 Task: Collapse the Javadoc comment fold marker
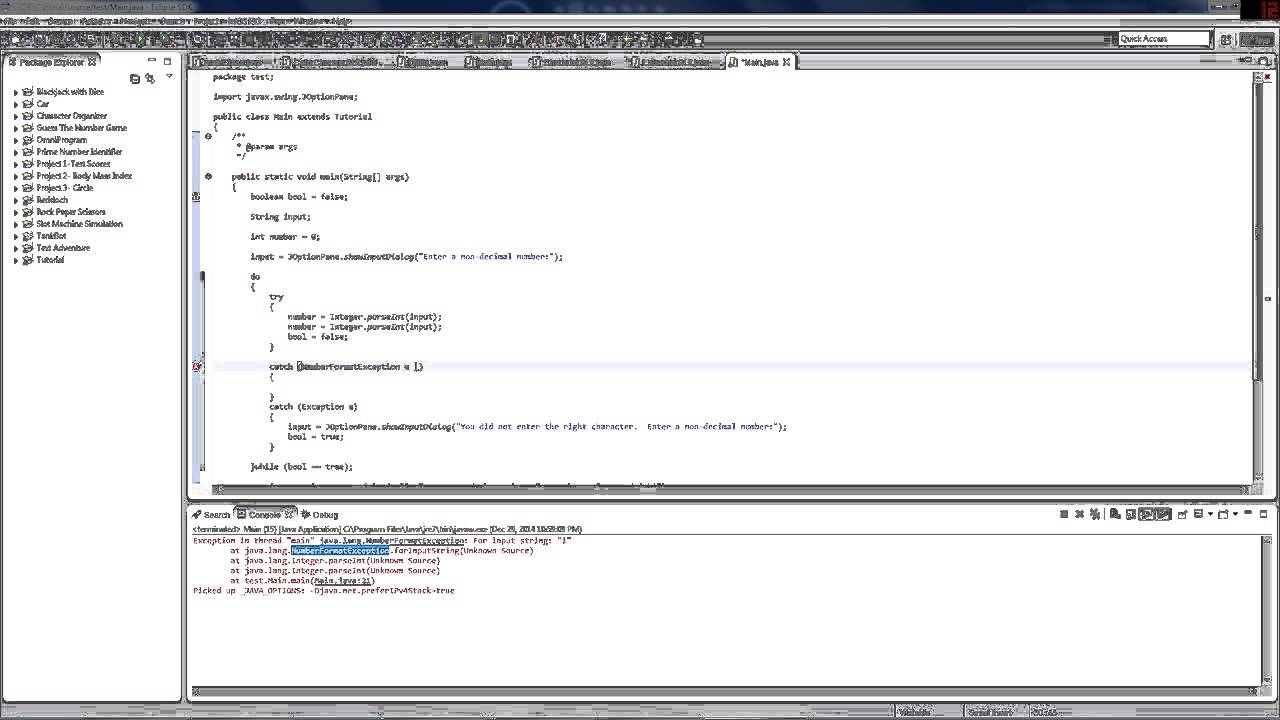tap(208, 136)
